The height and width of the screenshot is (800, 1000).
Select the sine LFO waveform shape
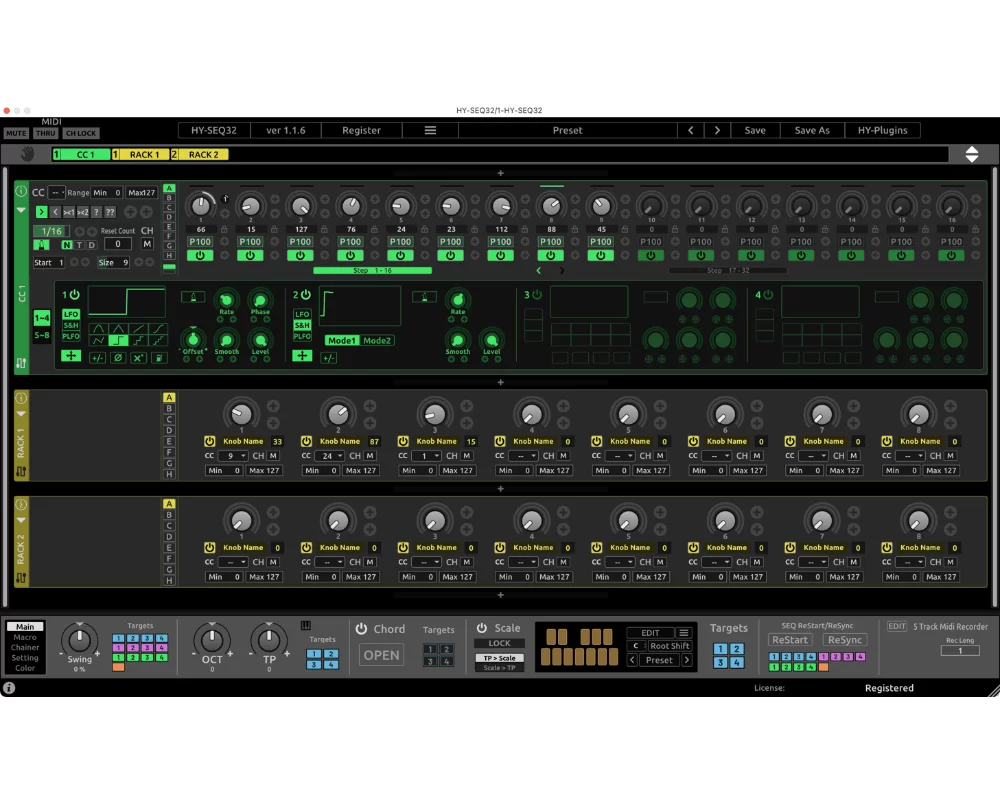click(x=98, y=329)
